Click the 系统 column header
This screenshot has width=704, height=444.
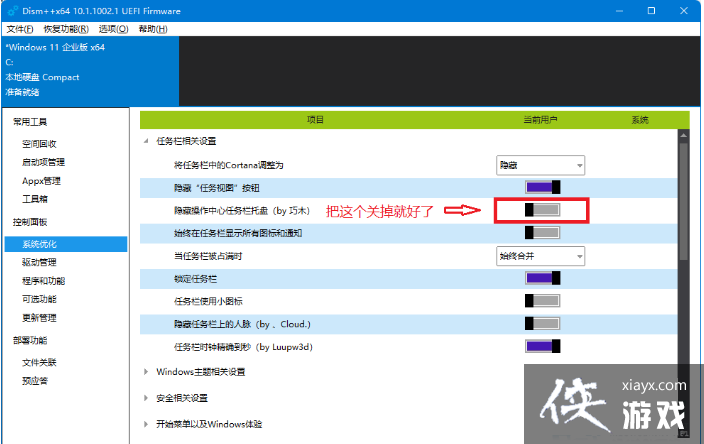640,120
